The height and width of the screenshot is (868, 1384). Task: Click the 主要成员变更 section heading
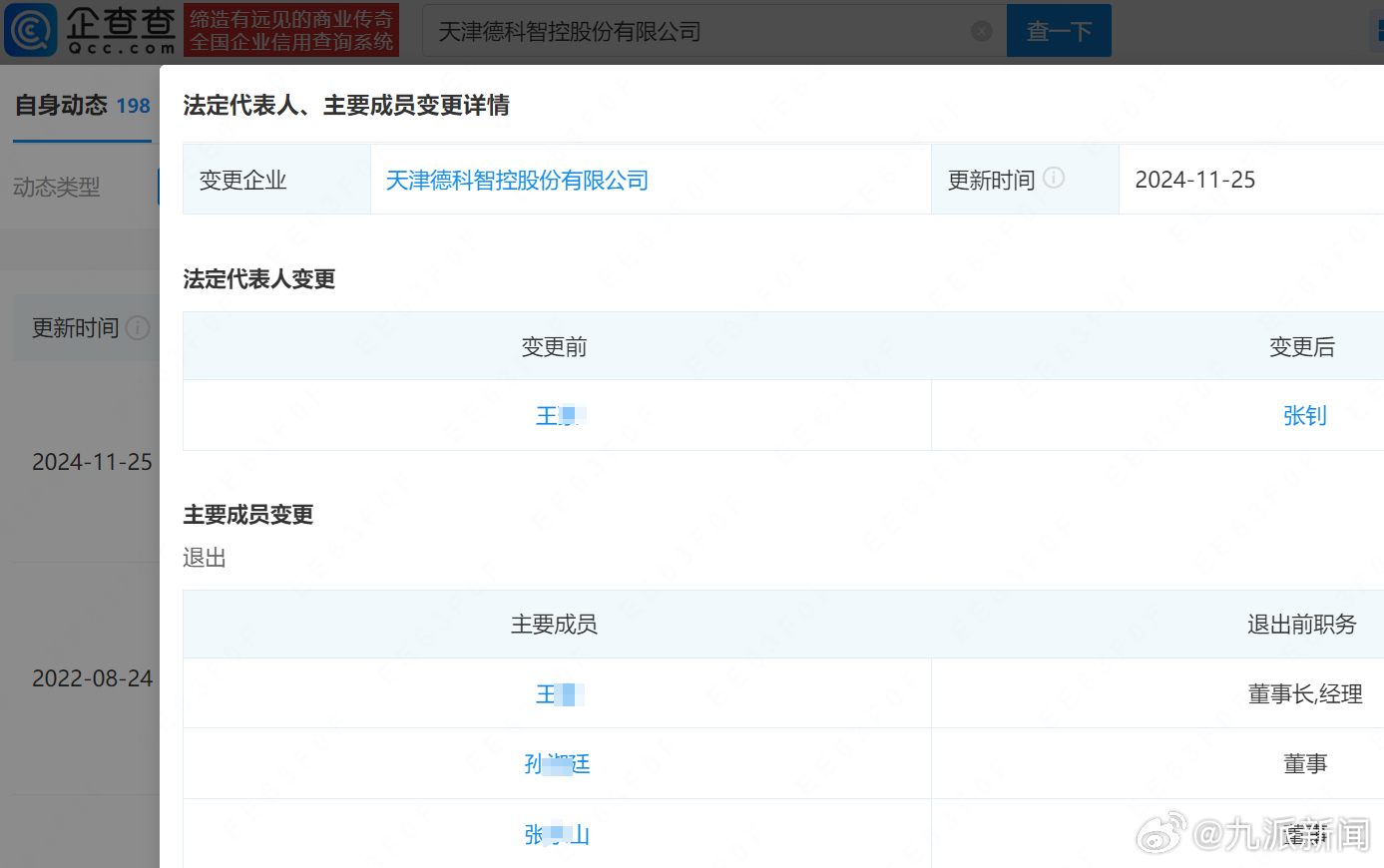(248, 515)
